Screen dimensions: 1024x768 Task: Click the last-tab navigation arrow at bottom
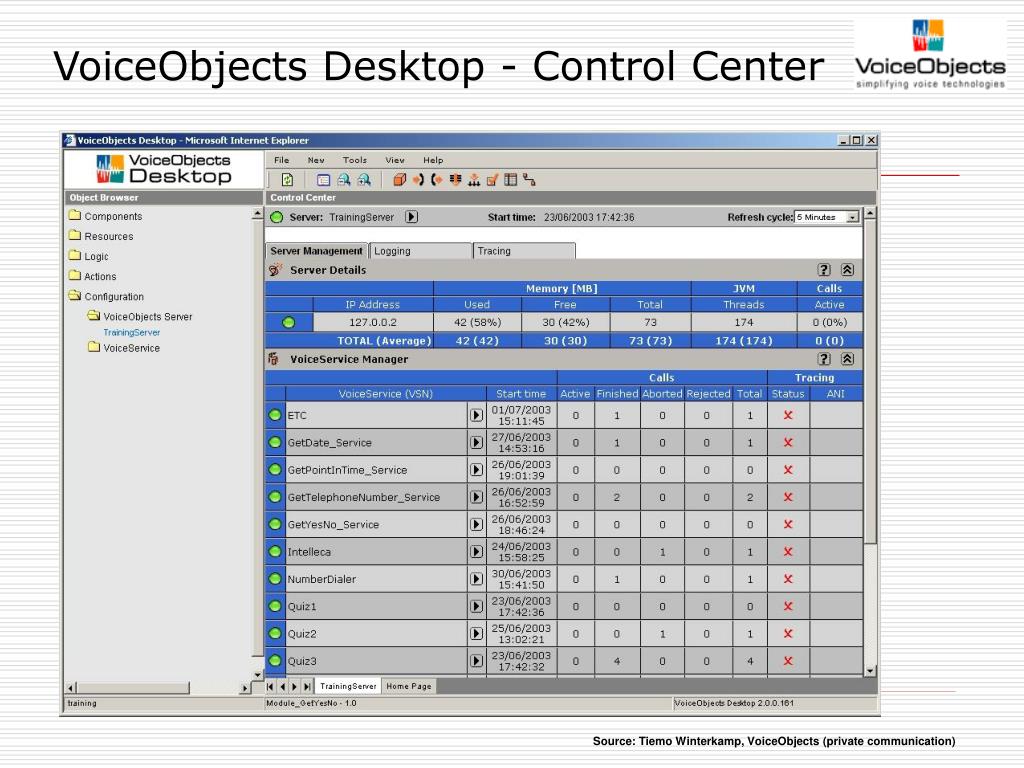(x=307, y=686)
